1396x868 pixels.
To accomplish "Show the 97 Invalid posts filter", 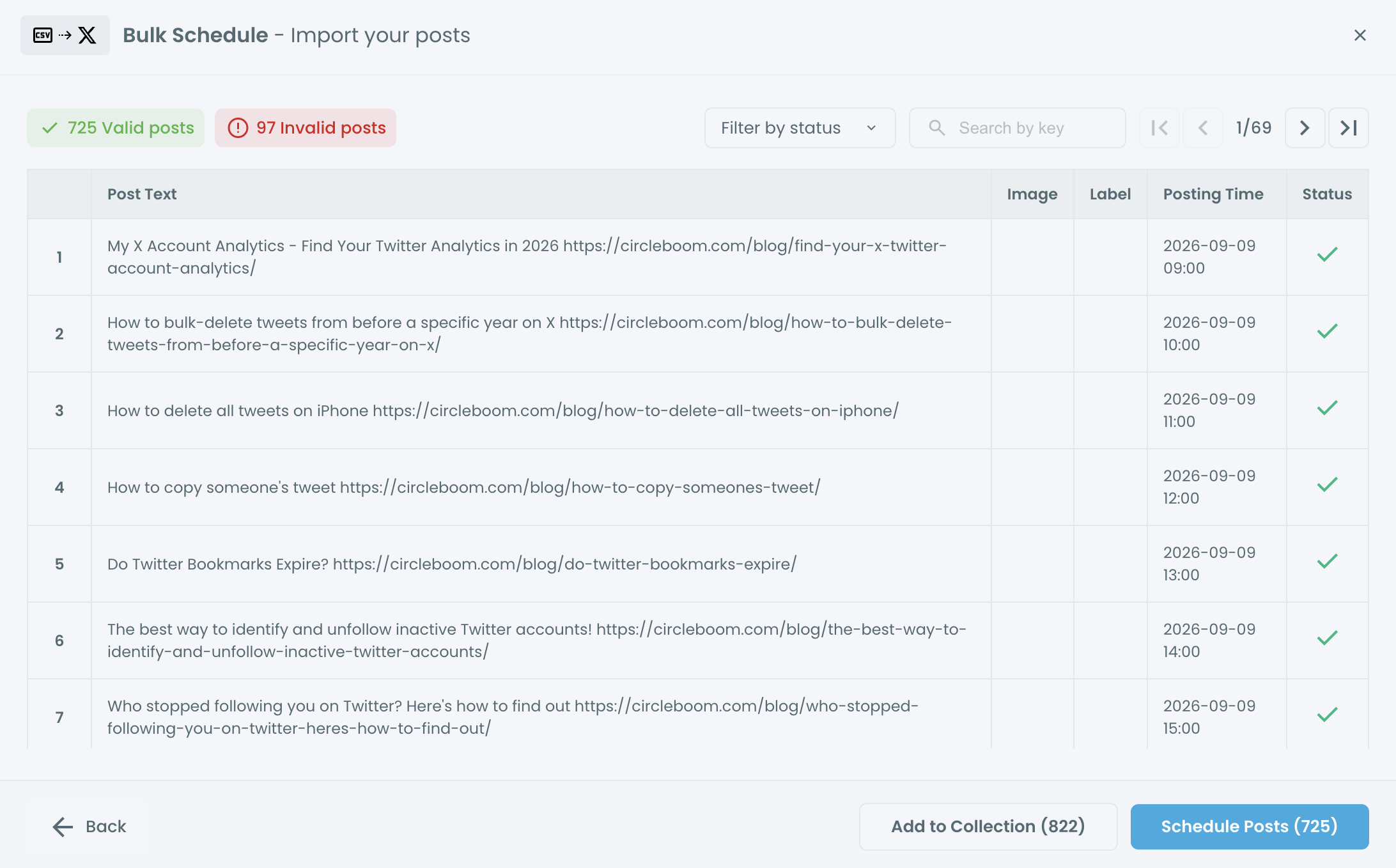I will [x=306, y=128].
